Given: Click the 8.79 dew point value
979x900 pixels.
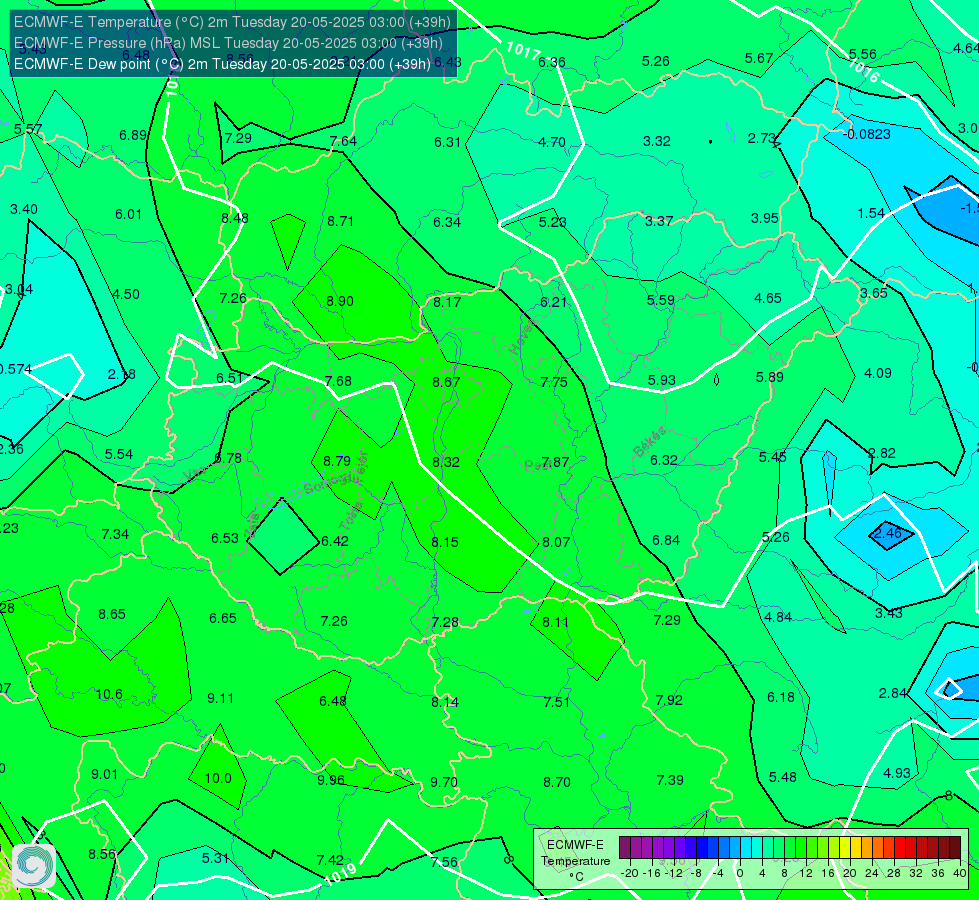Looking at the screenshot, I should 337,461.
